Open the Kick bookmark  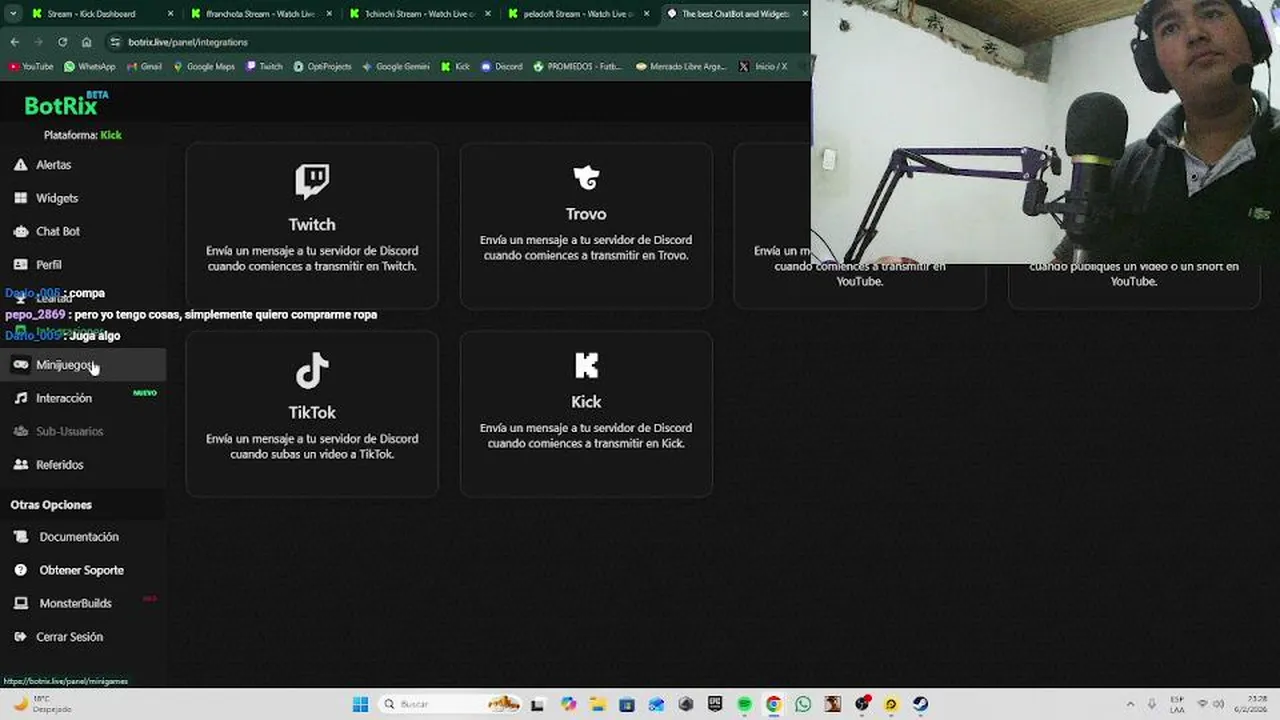tap(456, 67)
